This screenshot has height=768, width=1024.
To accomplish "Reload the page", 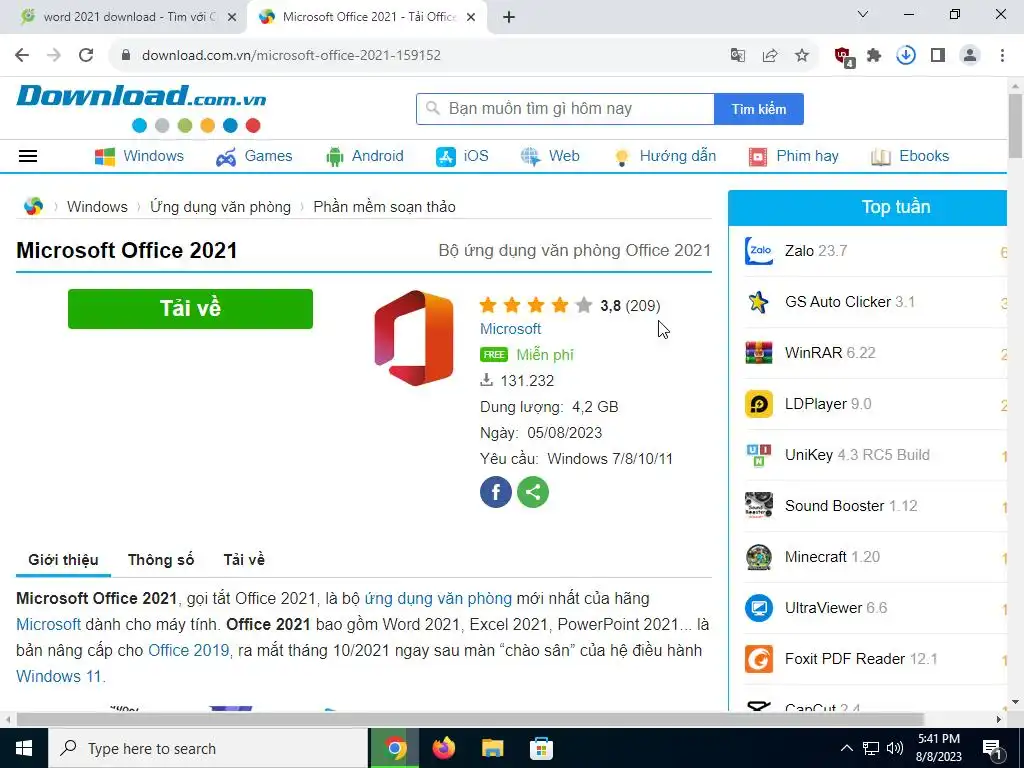I will click(86, 55).
